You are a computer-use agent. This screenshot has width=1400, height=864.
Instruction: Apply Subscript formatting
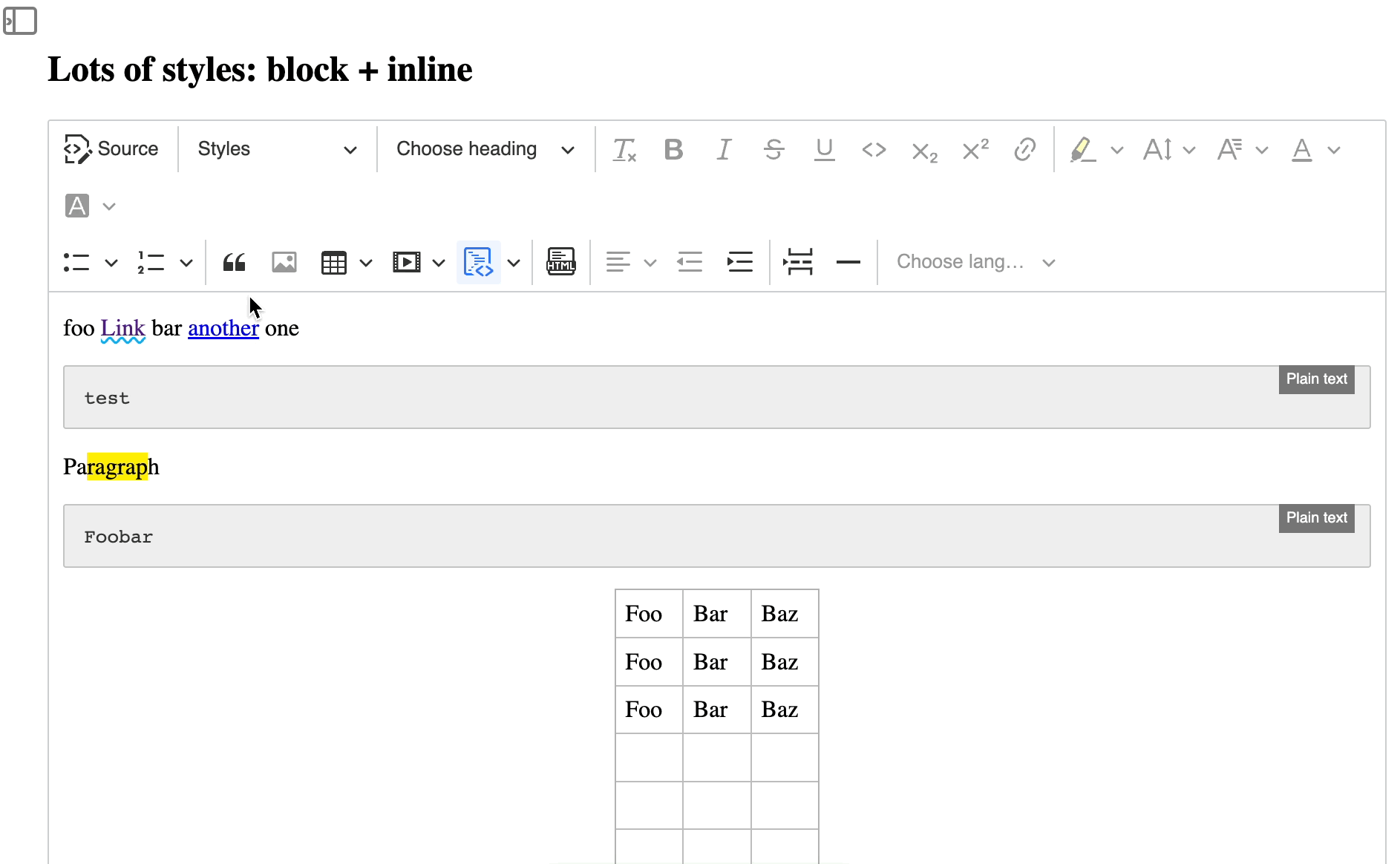point(923,151)
